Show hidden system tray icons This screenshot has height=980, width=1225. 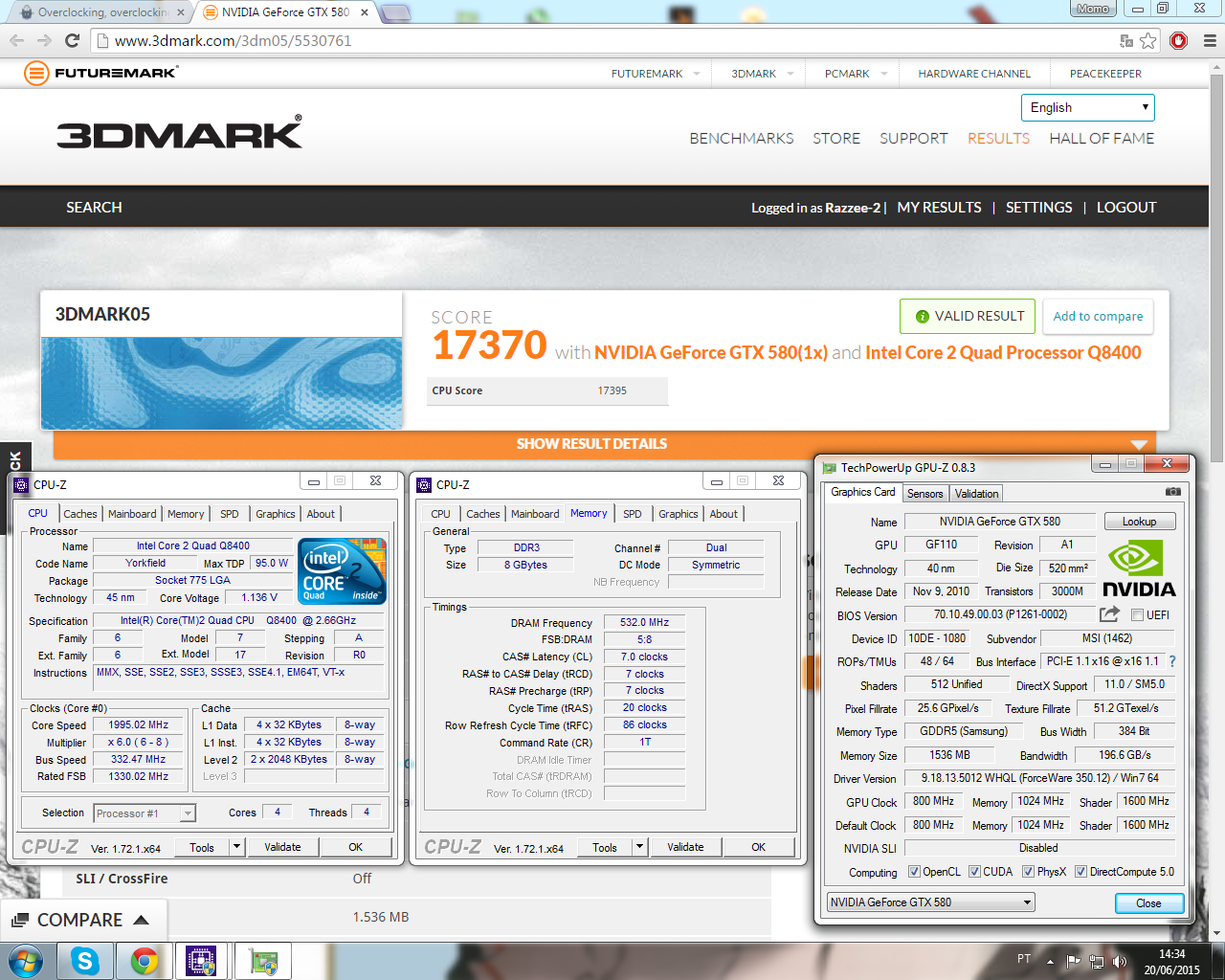[x=1051, y=961]
